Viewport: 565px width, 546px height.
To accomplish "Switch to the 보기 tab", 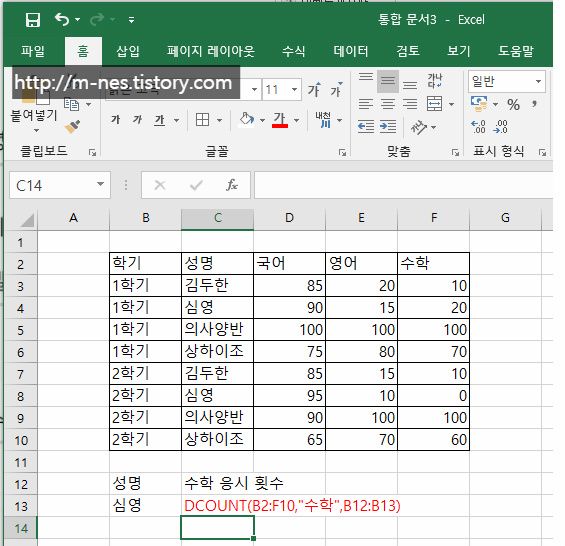I will pos(459,51).
